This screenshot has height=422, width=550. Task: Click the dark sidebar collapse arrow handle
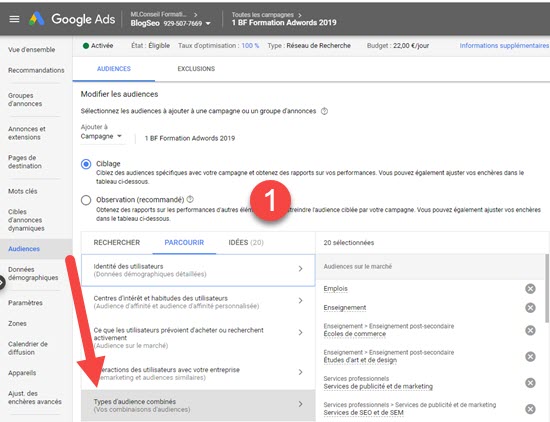tap(2, 283)
